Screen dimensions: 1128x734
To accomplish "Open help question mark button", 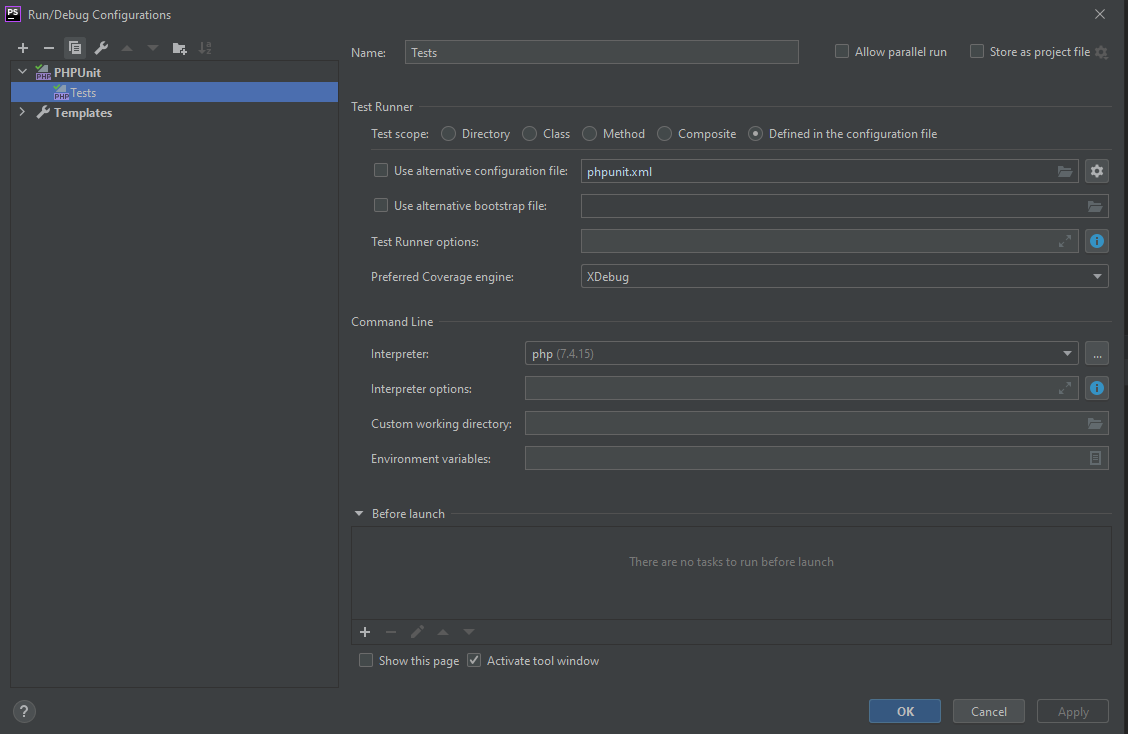I will [x=24, y=712].
